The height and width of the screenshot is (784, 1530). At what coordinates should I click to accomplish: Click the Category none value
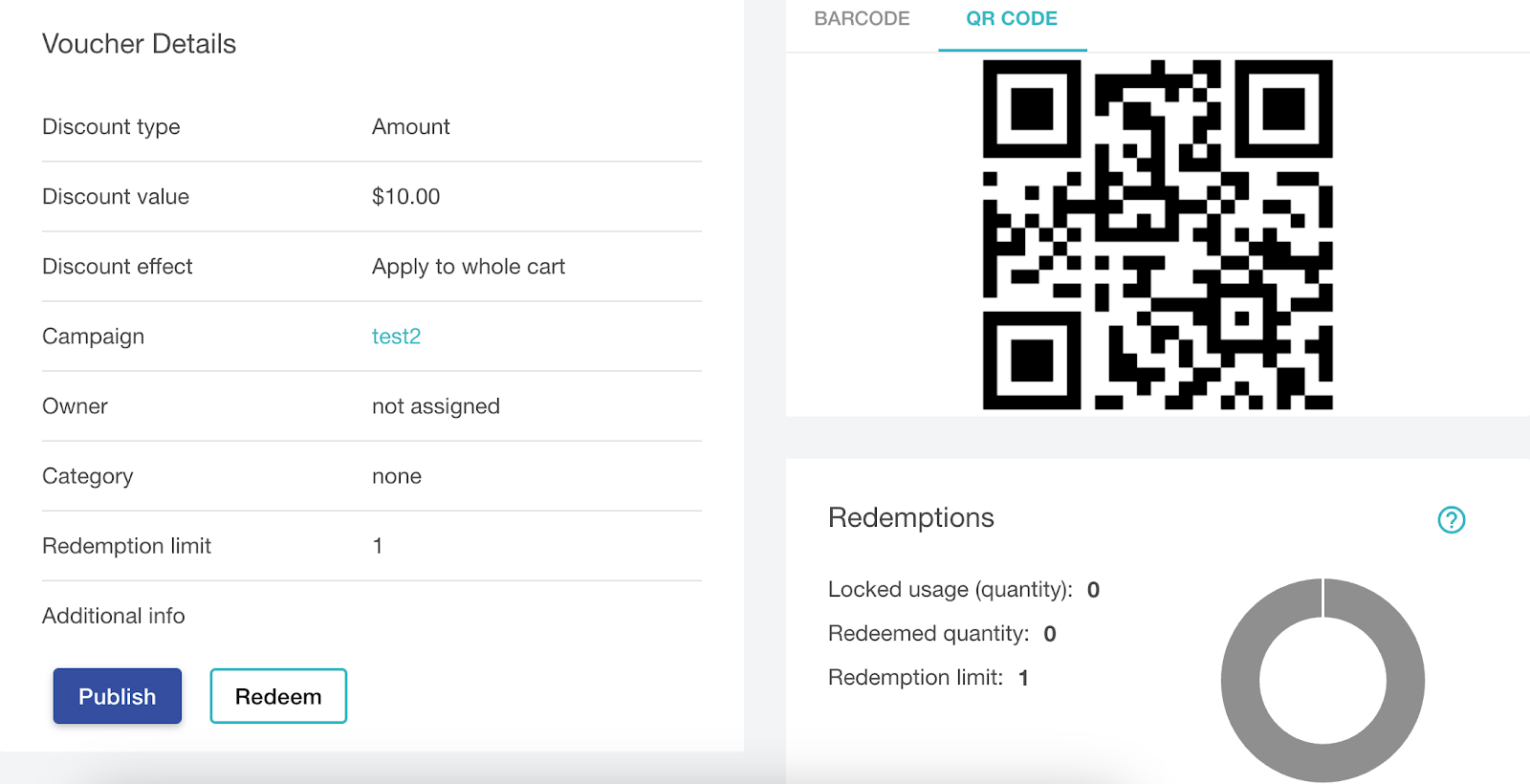coord(397,476)
